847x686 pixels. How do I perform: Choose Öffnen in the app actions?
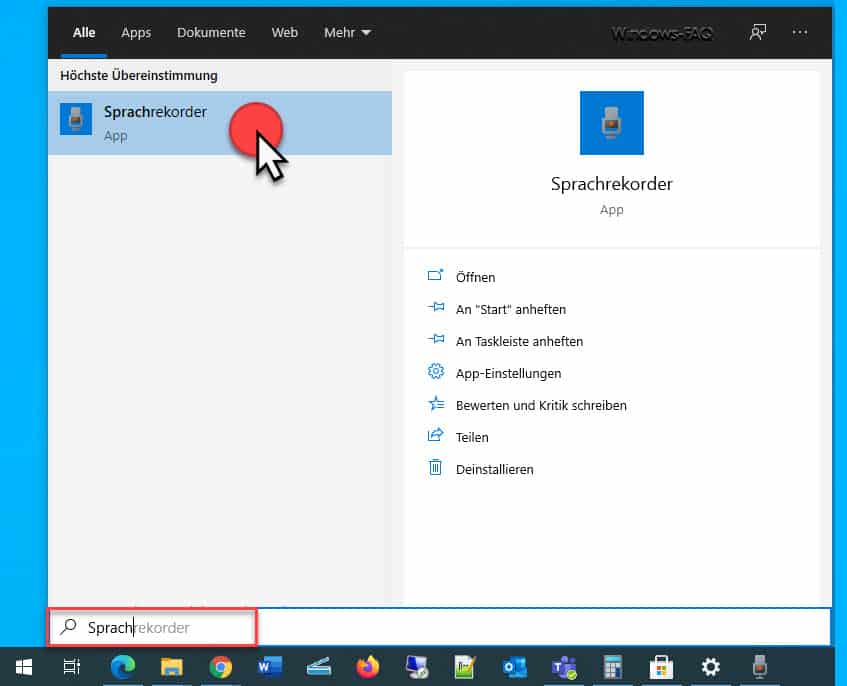475,277
